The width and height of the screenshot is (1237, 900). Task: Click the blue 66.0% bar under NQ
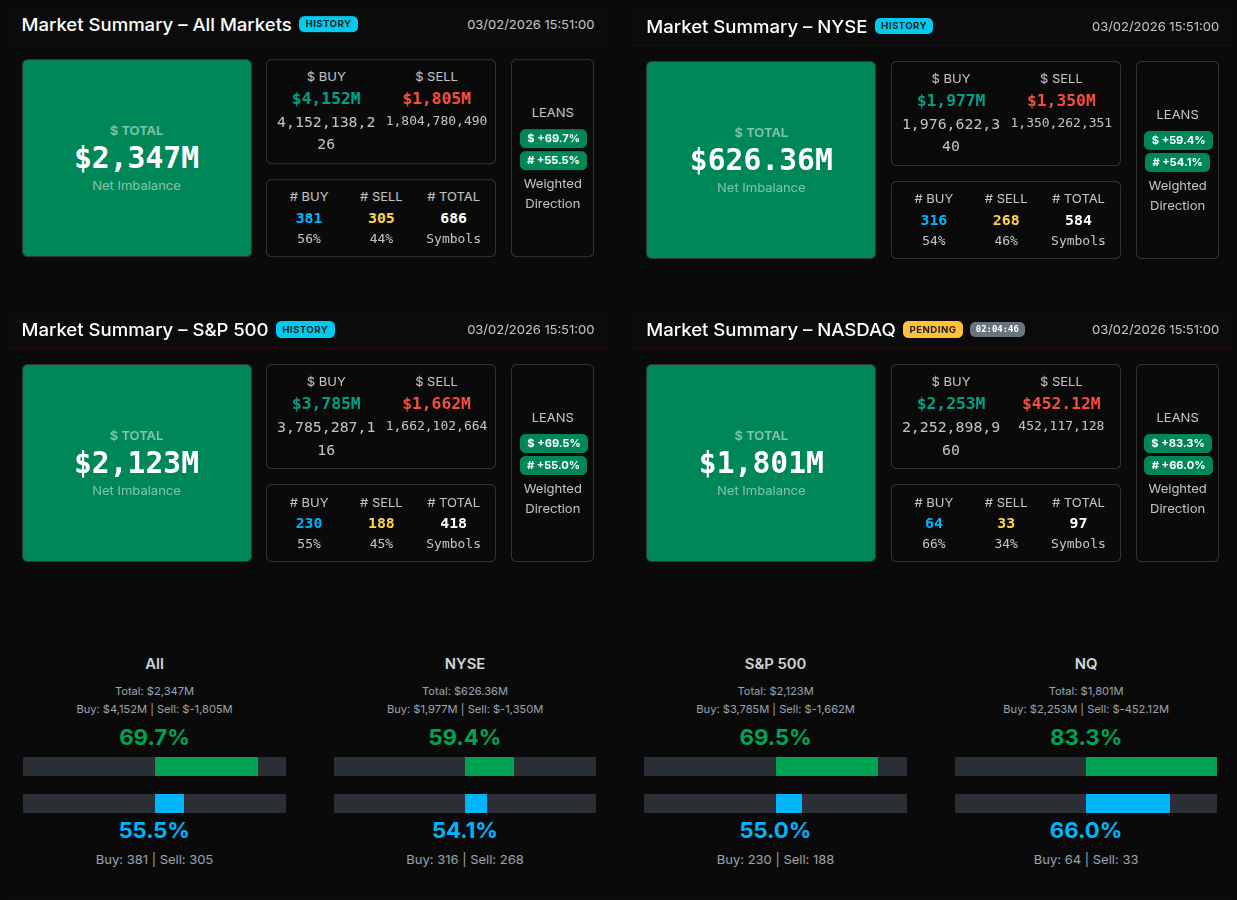[x=1127, y=803]
